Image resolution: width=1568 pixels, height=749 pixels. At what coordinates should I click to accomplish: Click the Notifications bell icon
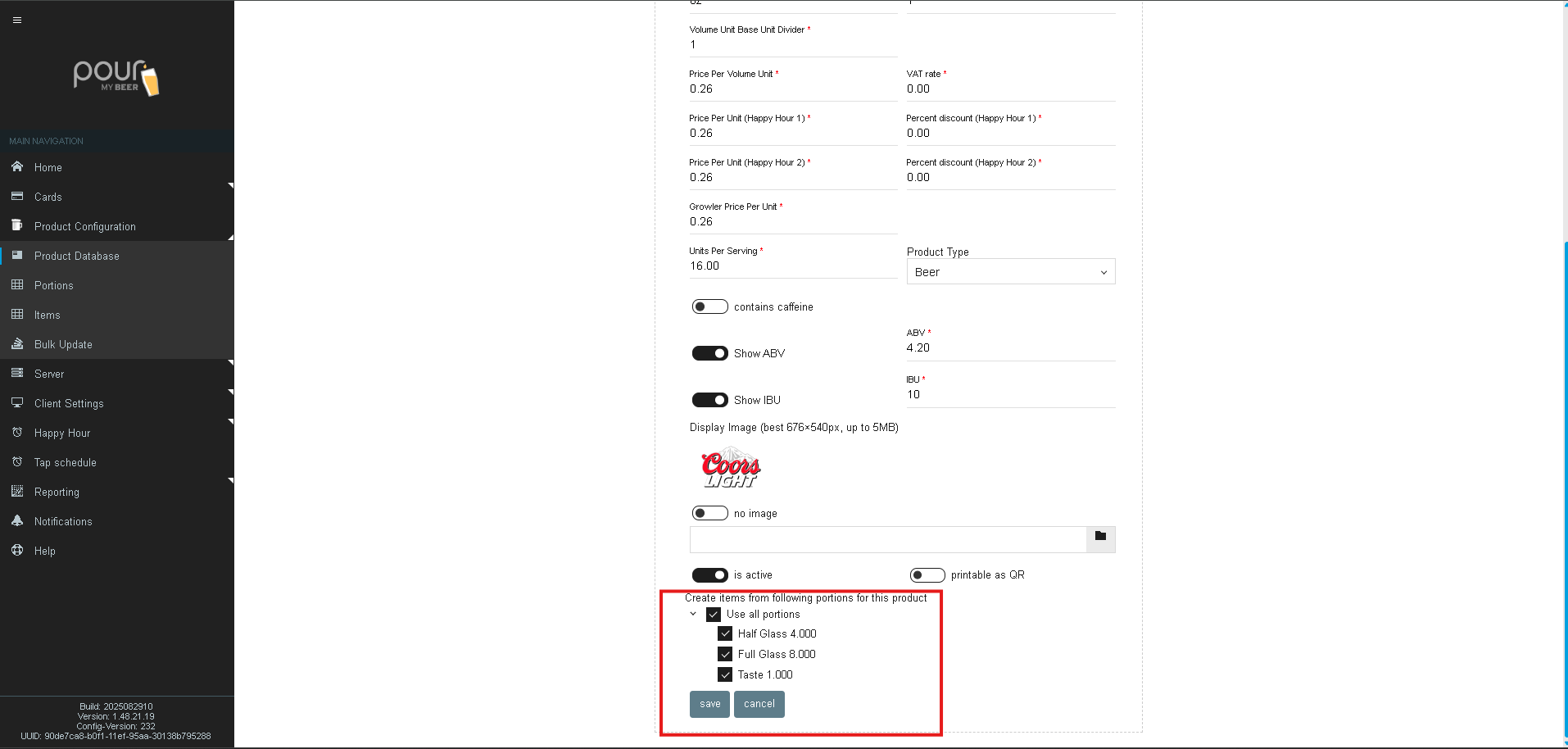(x=17, y=521)
